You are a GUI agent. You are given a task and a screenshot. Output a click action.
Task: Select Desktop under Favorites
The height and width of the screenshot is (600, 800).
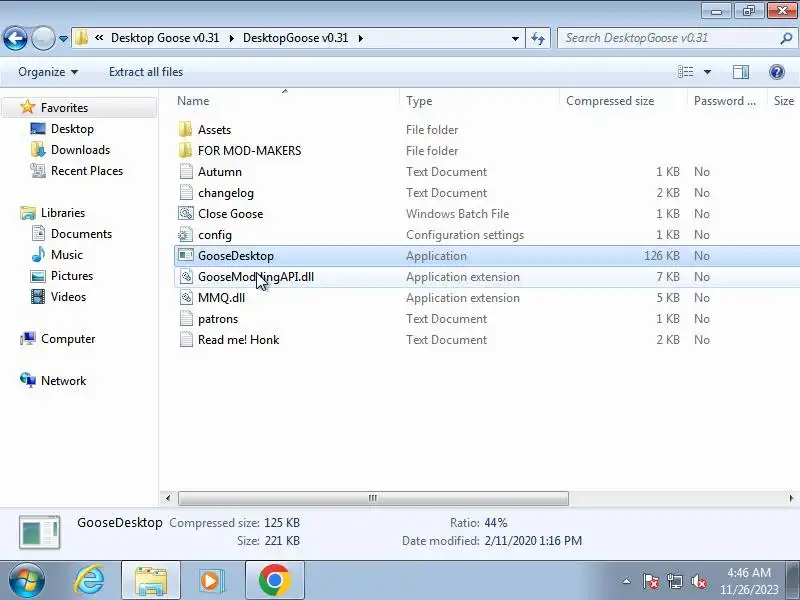point(72,129)
